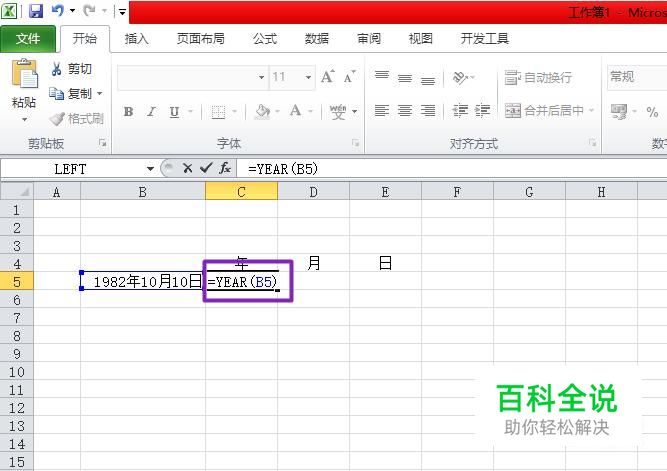Click in the formula bar

coord(452,169)
